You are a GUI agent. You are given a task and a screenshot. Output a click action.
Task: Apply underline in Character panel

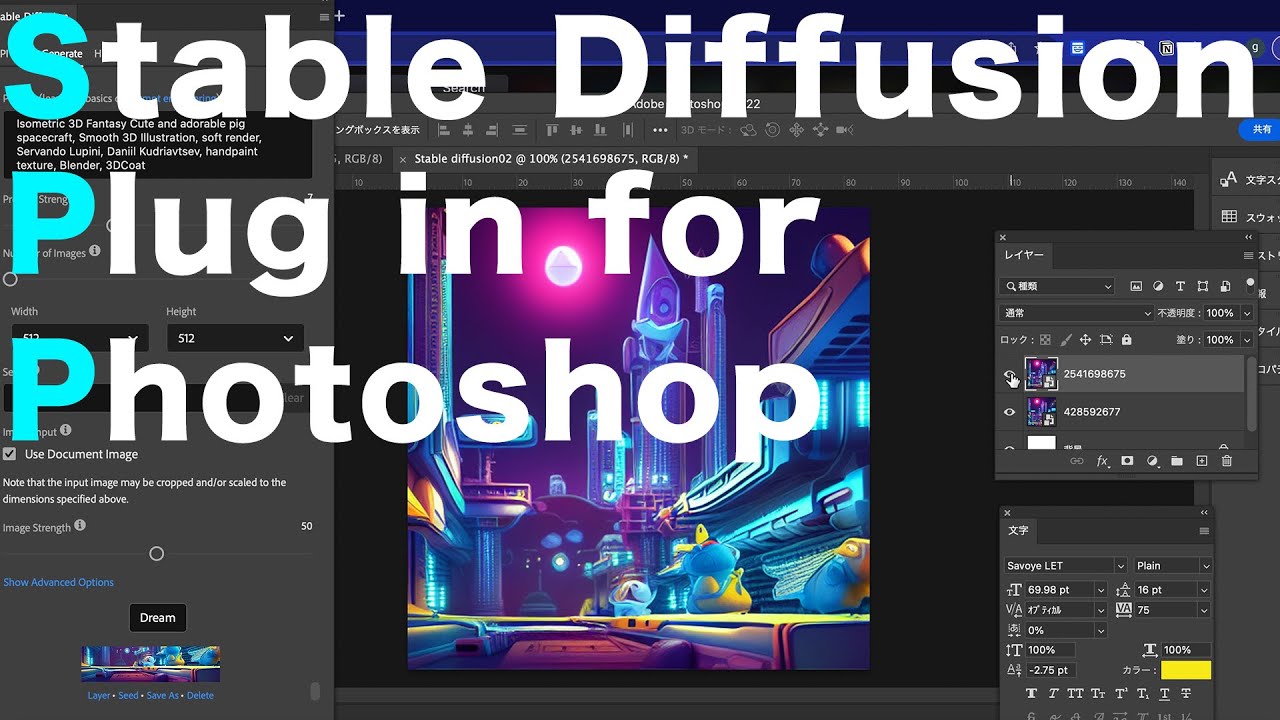pyautogui.click(x=1164, y=694)
